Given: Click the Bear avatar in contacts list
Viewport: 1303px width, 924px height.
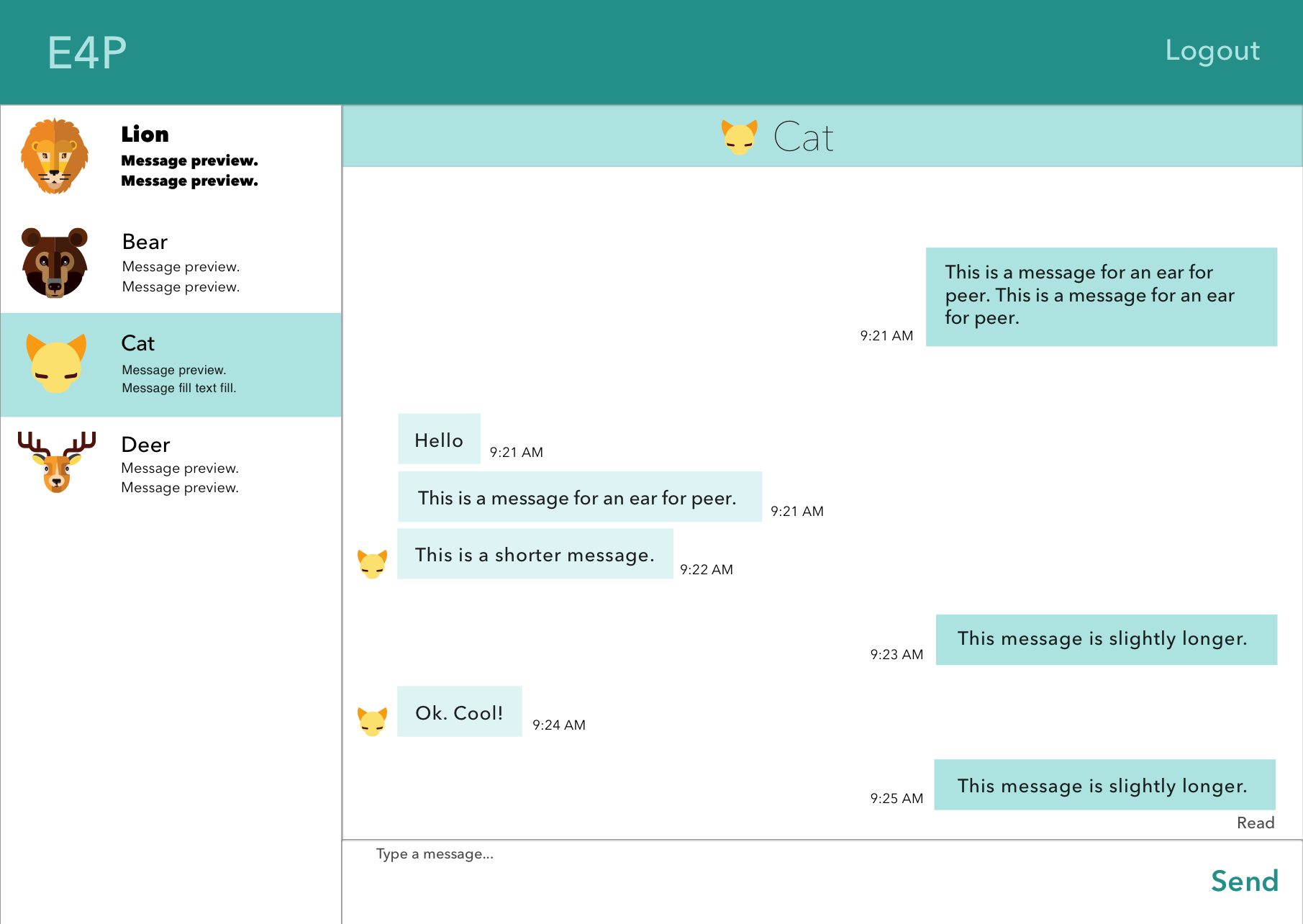Looking at the screenshot, I should point(55,263).
